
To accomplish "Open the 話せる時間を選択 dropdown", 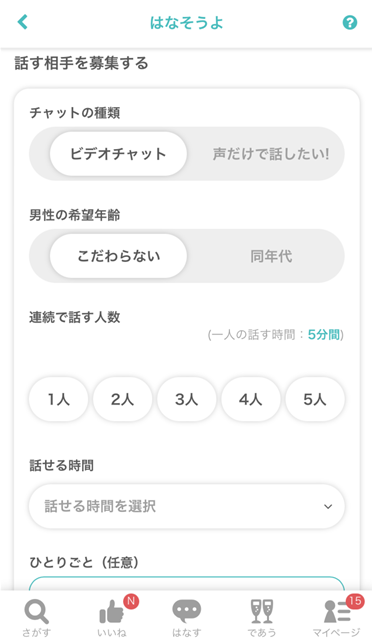I will 187,506.
